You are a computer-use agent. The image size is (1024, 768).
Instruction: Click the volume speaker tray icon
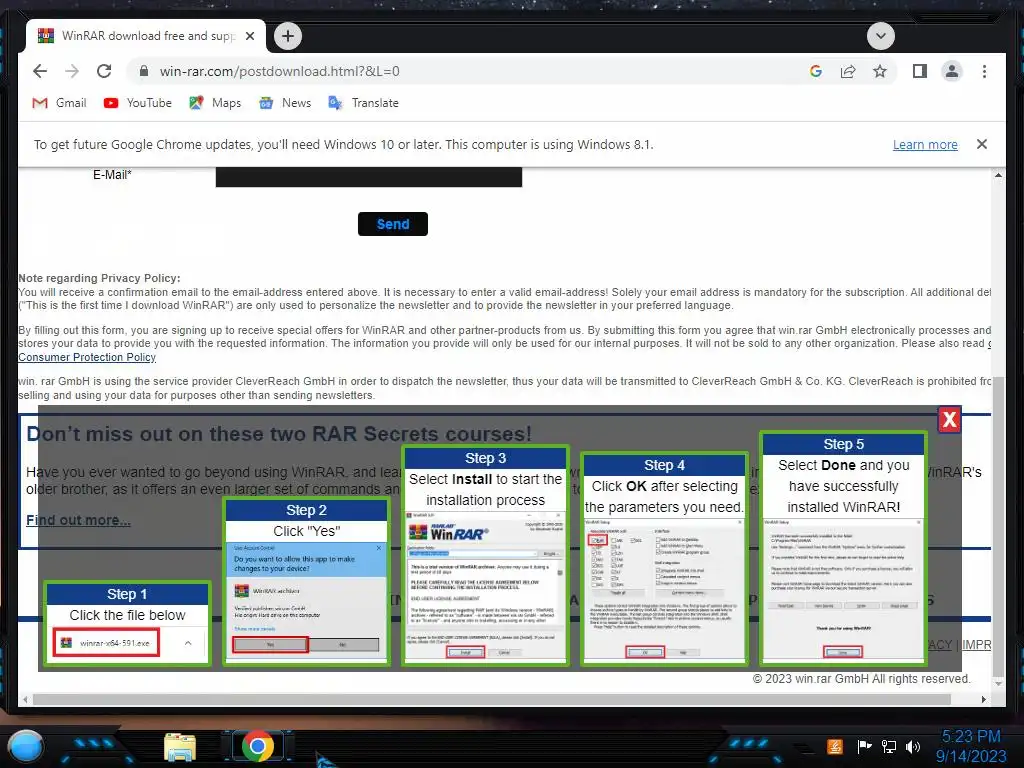913,746
